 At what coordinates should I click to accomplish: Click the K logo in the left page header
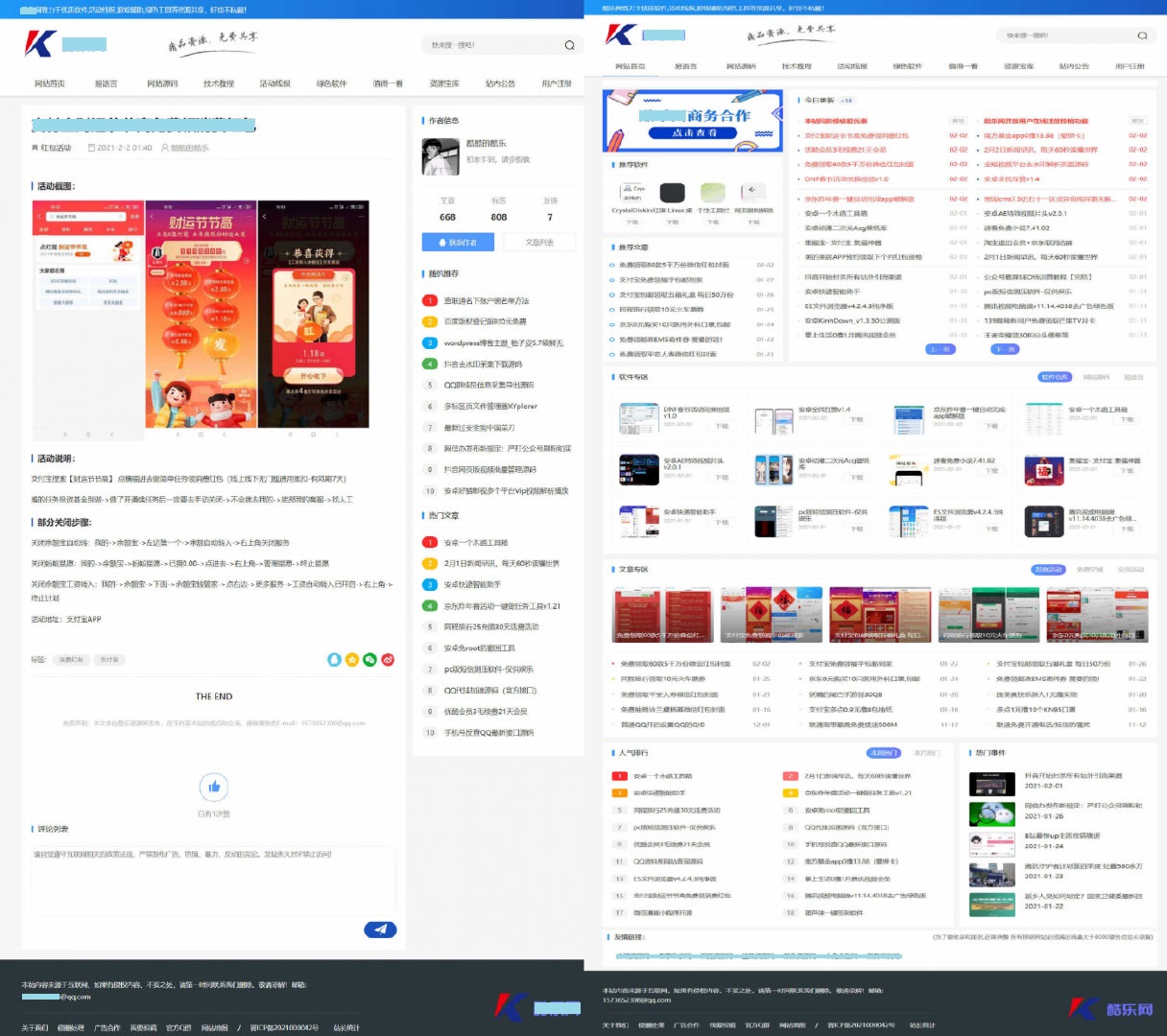pos(41,44)
